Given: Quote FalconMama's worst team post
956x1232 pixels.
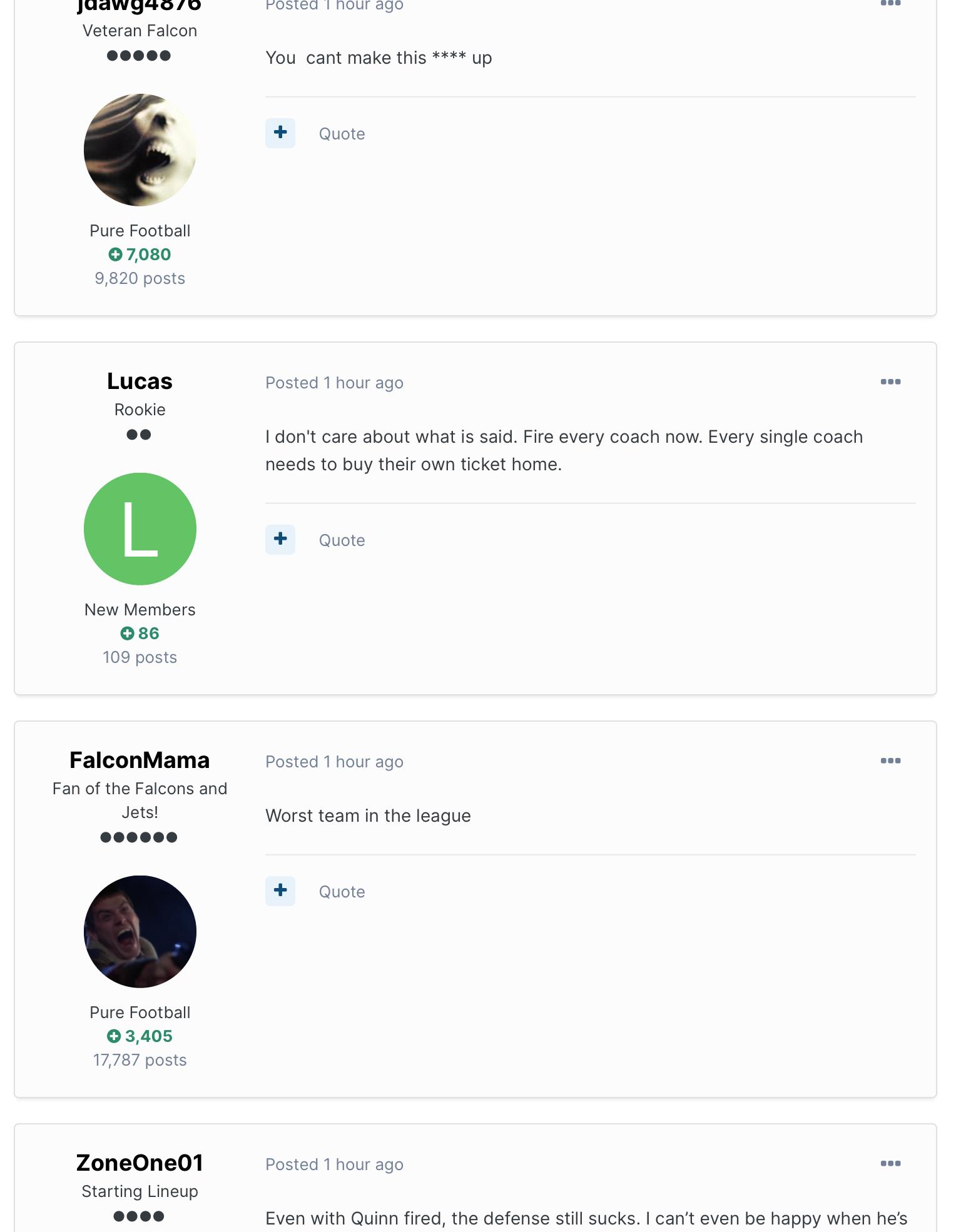Looking at the screenshot, I should pos(342,892).
